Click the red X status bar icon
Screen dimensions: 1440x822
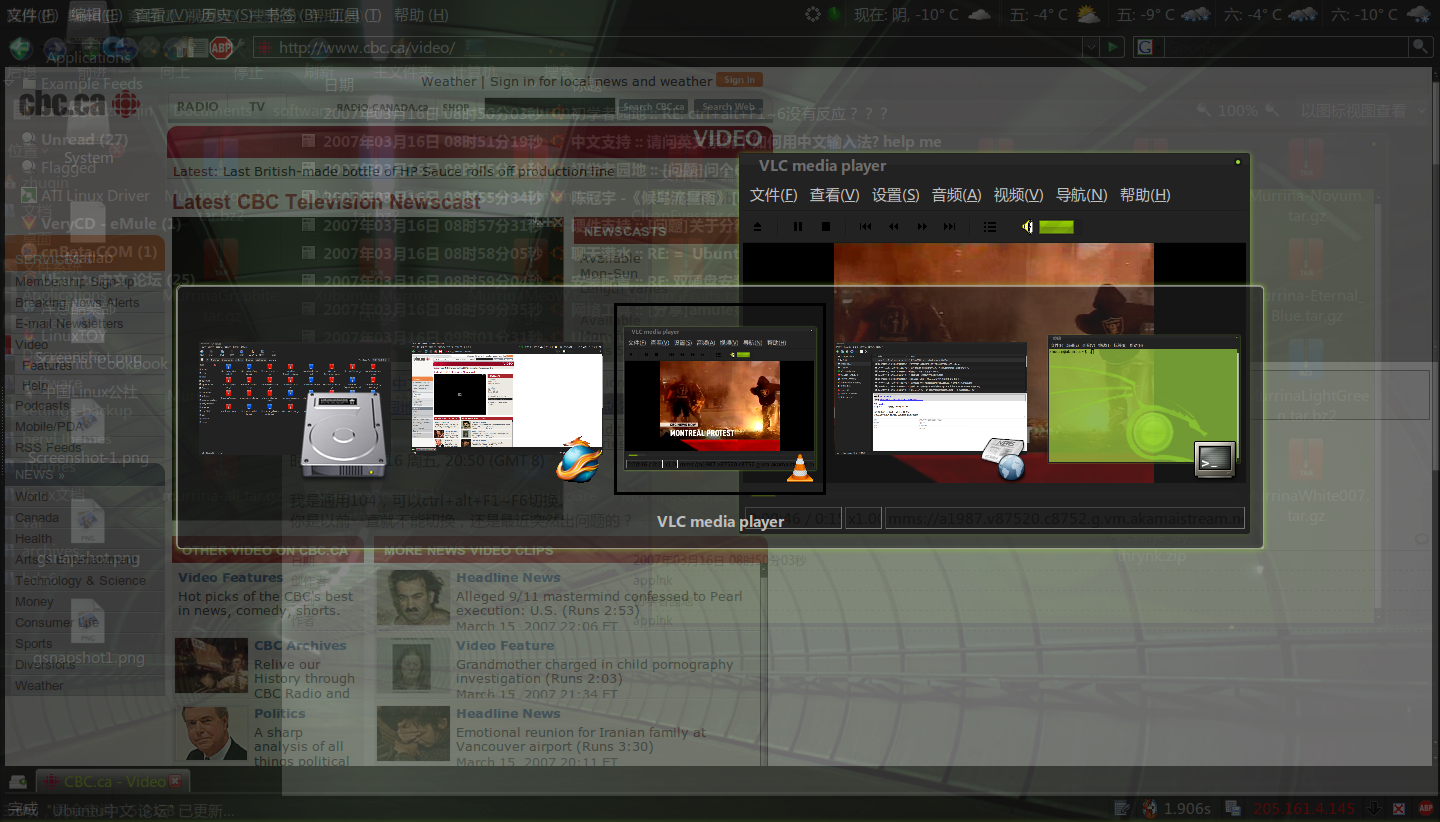click(1399, 809)
